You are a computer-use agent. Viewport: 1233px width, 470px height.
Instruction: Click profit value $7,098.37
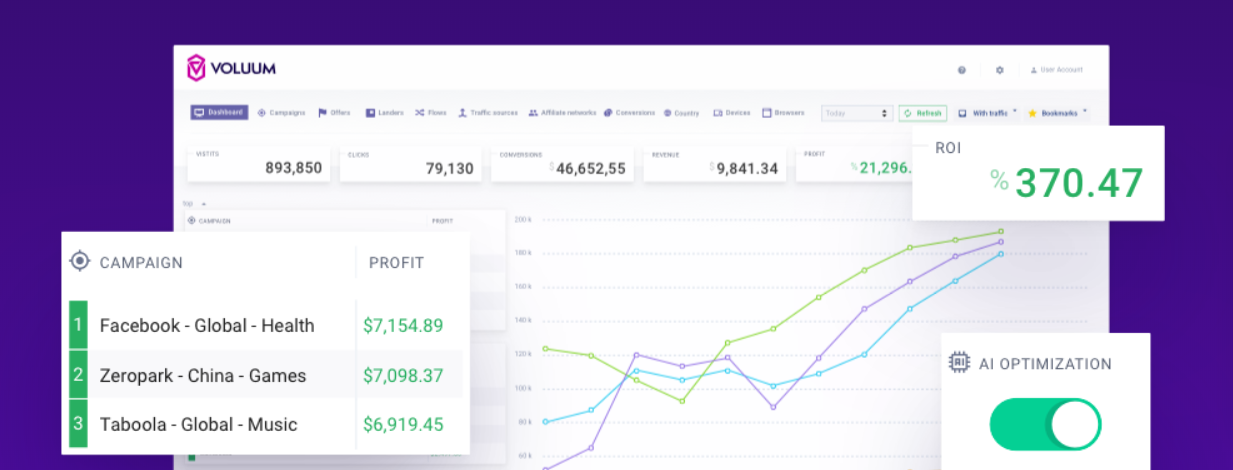[x=403, y=376]
